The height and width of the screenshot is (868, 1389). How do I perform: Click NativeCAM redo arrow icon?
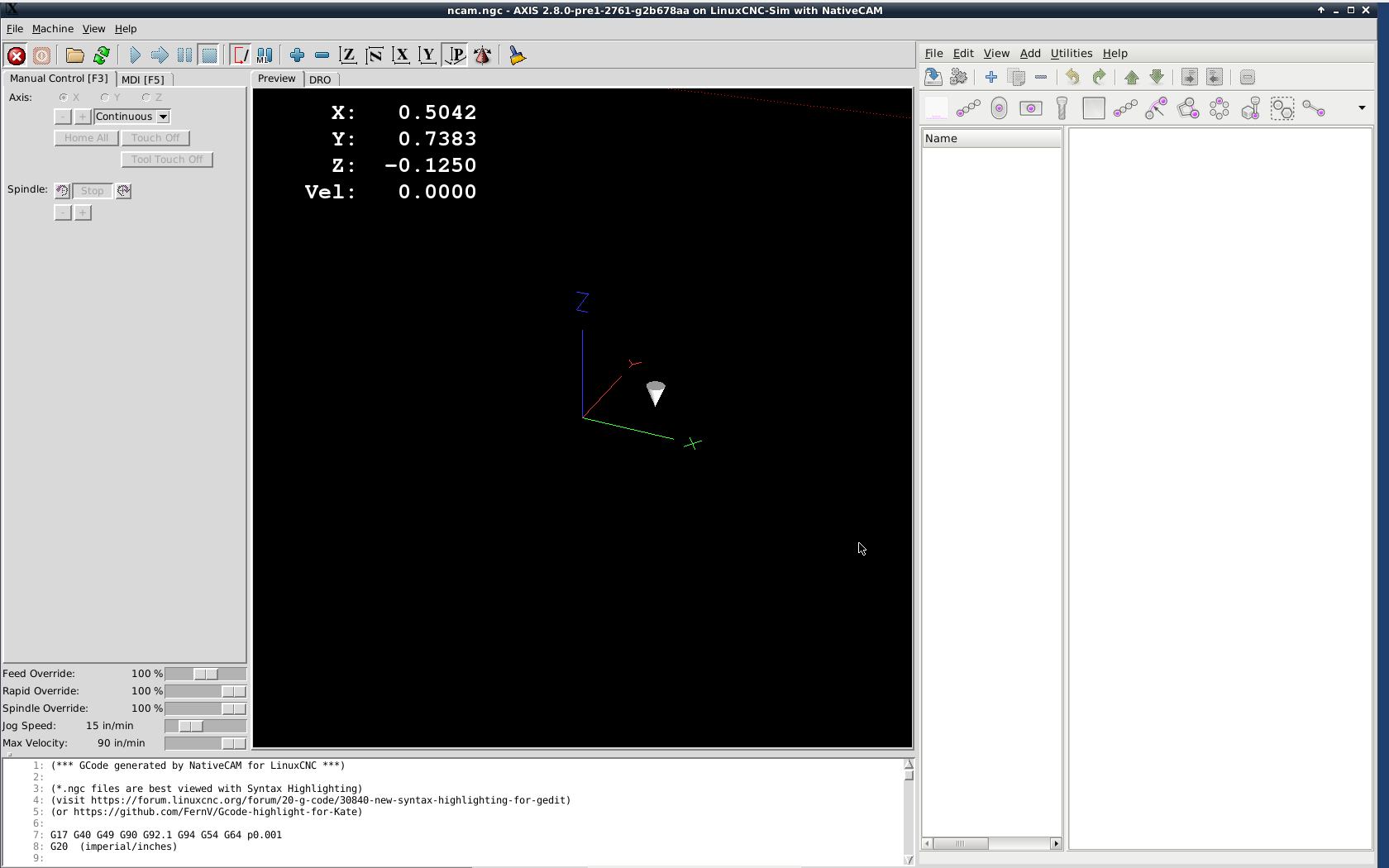coord(1099,77)
